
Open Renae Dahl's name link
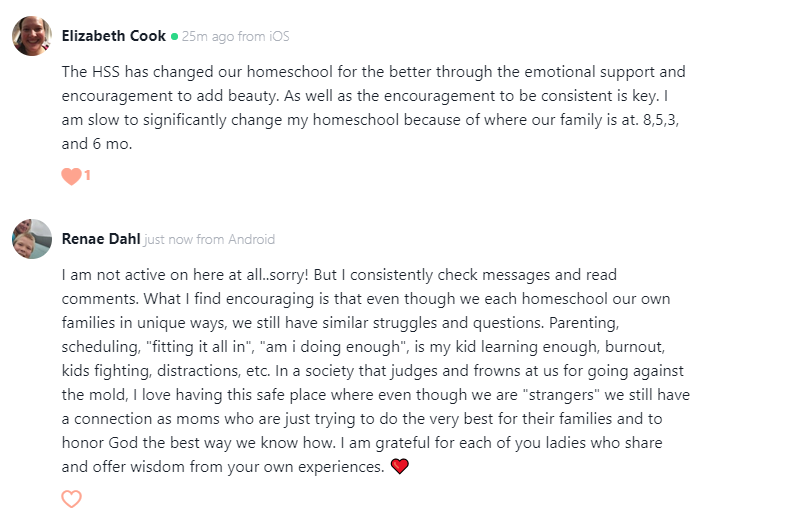coord(101,239)
